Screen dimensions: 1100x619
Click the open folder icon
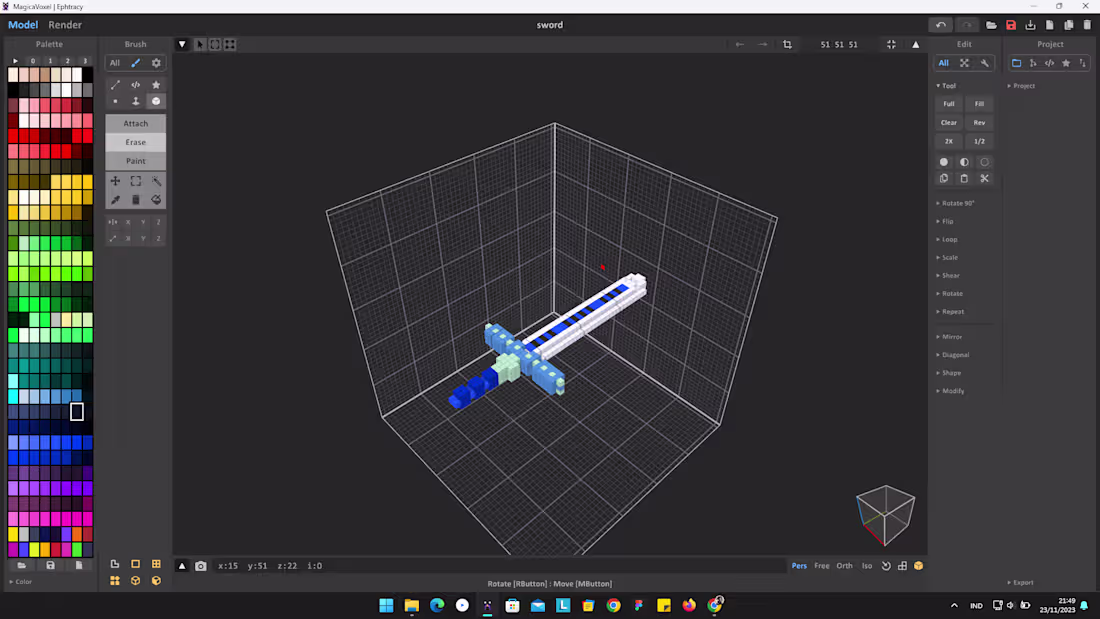[x=991, y=25]
